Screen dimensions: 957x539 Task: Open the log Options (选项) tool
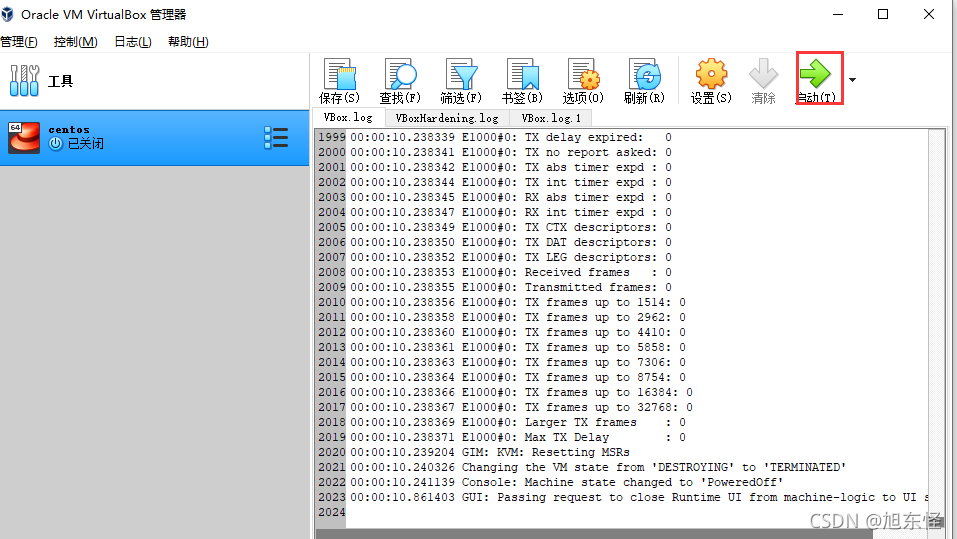tap(583, 81)
